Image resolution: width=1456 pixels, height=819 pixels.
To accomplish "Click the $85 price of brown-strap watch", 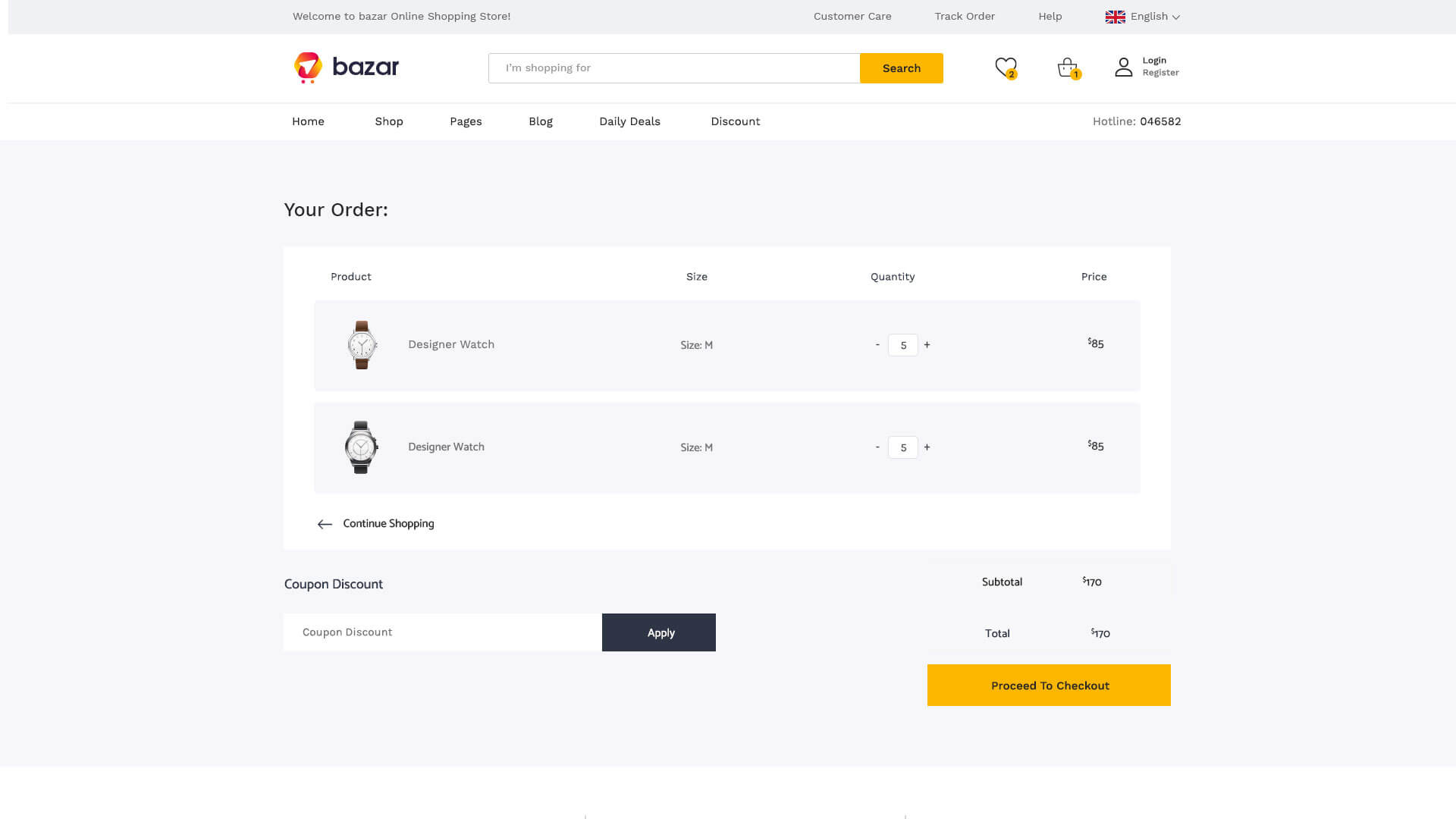I will 1096,344.
